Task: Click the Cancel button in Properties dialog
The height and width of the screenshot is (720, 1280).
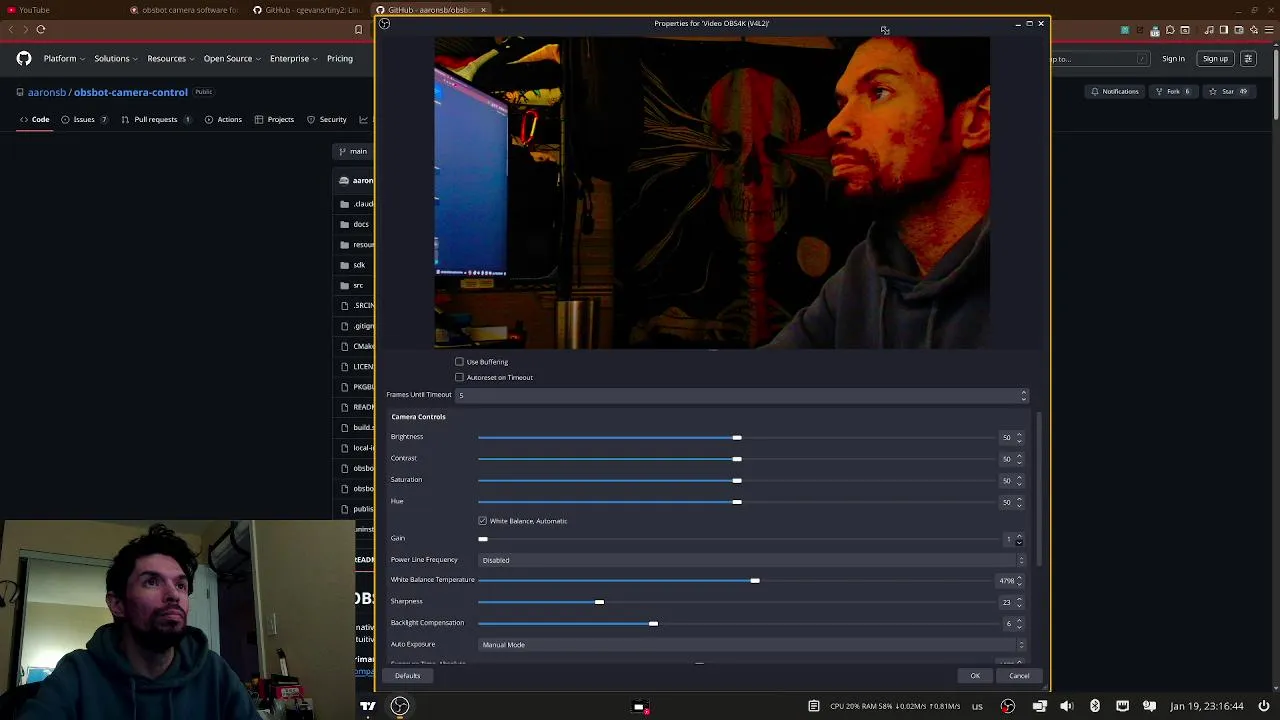Action: [1019, 676]
